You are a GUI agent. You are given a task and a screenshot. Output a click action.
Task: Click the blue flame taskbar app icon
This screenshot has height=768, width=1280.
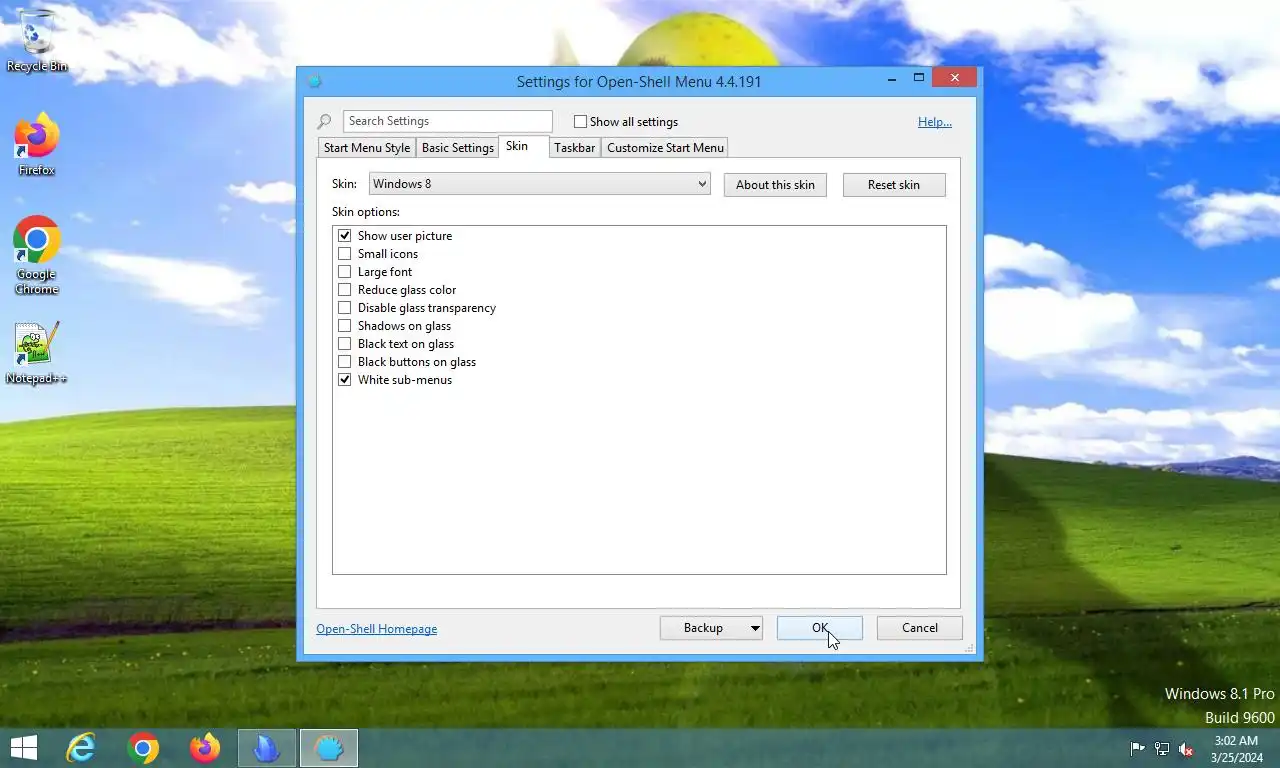click(267, 748)
